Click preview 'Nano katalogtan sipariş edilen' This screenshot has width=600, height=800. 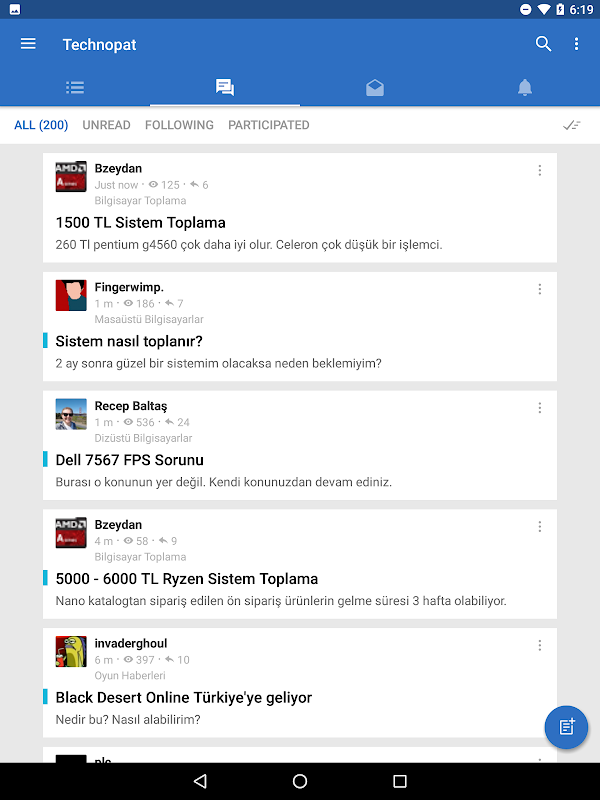click(x=281, y=601)
